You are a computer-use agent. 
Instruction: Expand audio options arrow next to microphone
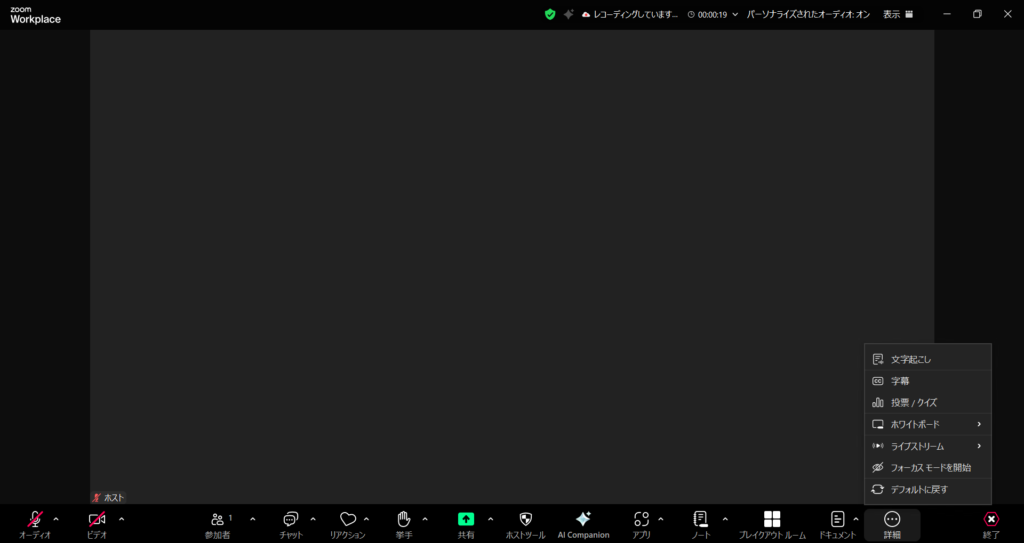pos(56,519)
